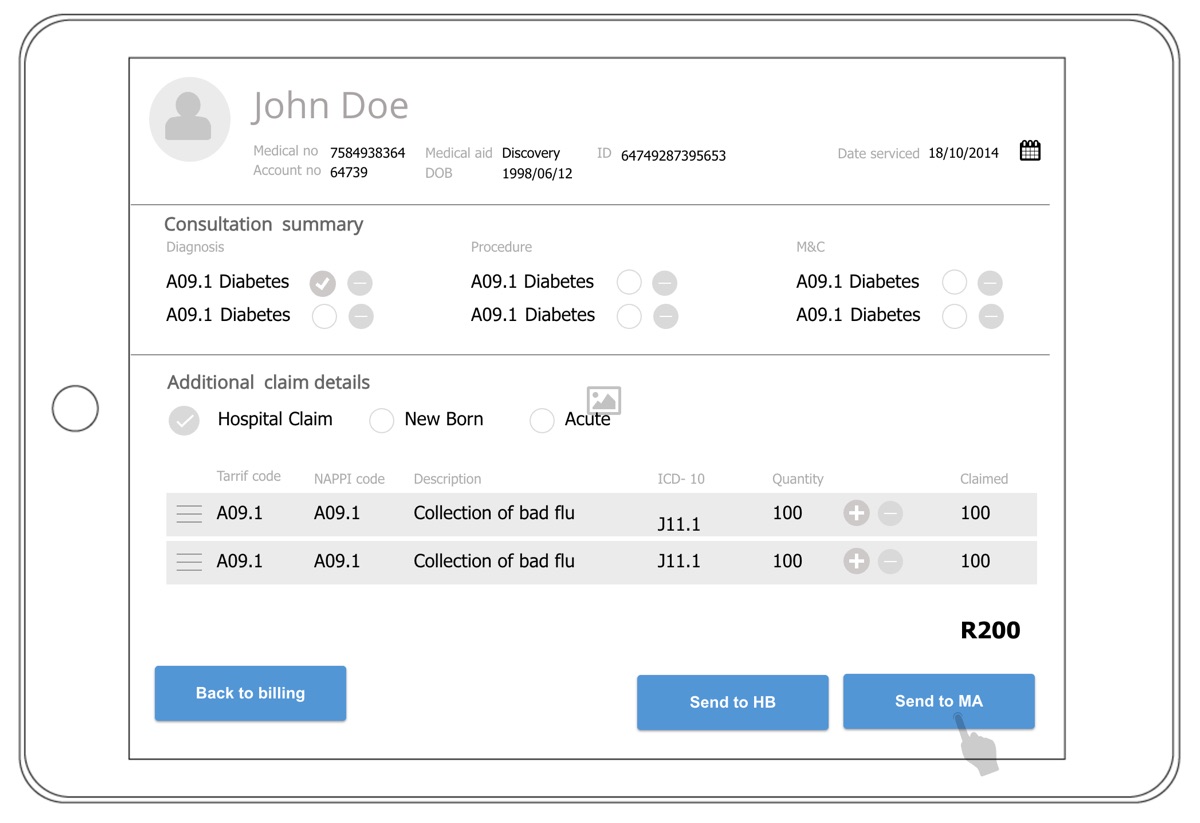The height and width of the screenshot is (823, 1200).
Task: Click the date value 18/10/2014
Action: click(963, 153)
